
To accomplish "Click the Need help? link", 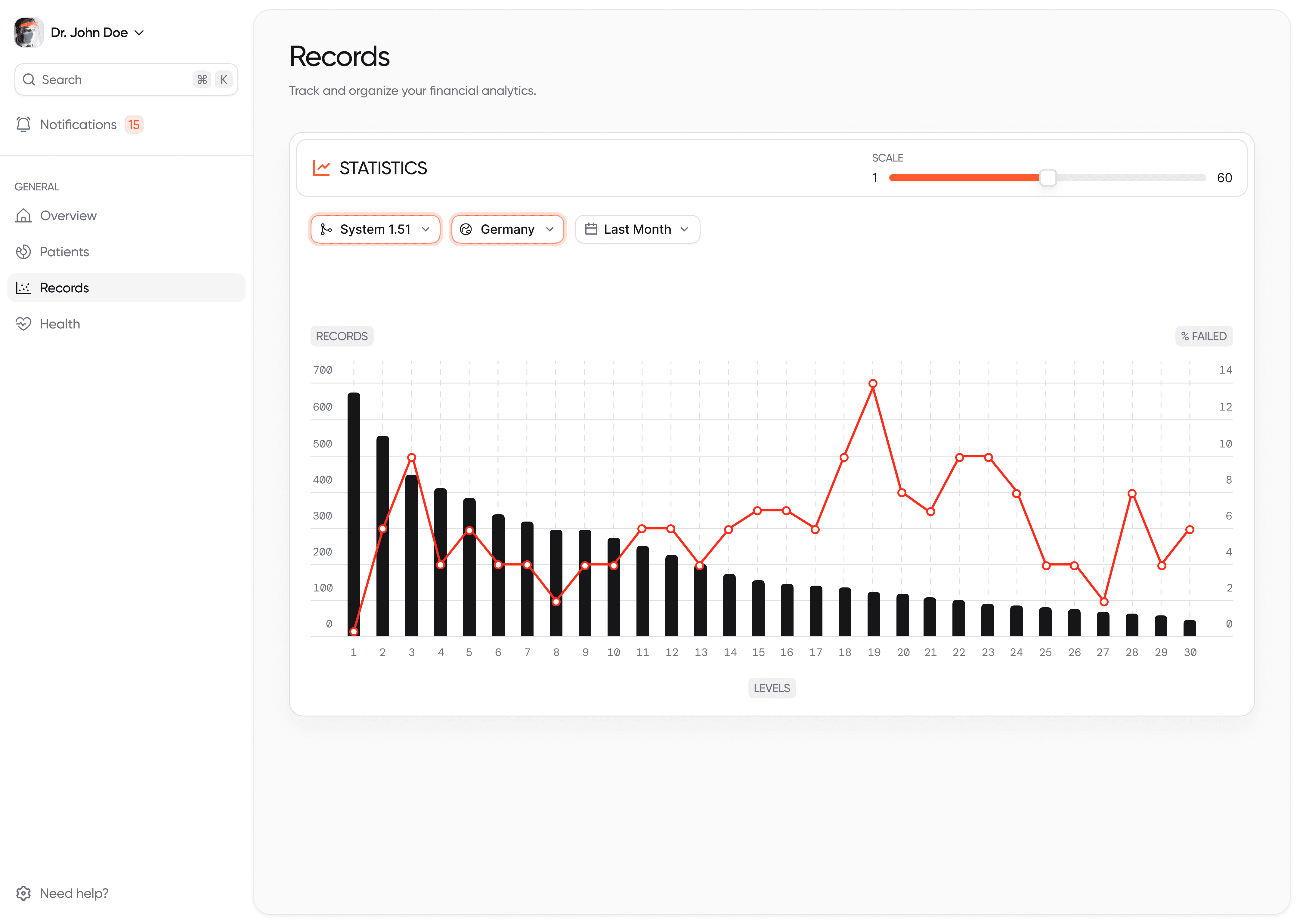I will pyautogui.click(x=74, y=893).
